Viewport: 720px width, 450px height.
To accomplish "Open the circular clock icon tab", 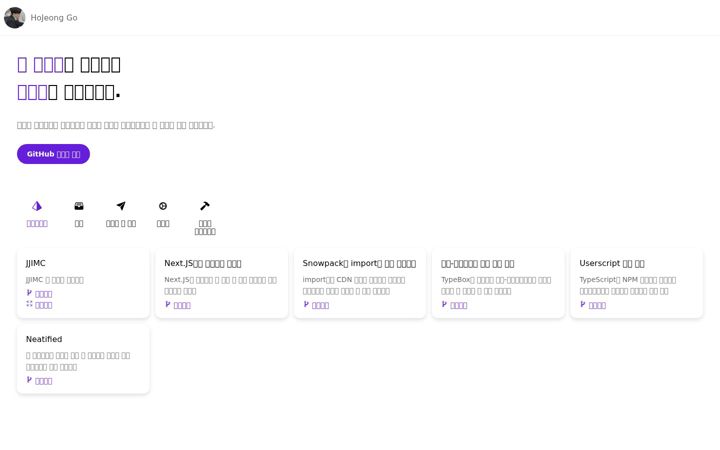I will pyautogui.click(x=163, y=214).
